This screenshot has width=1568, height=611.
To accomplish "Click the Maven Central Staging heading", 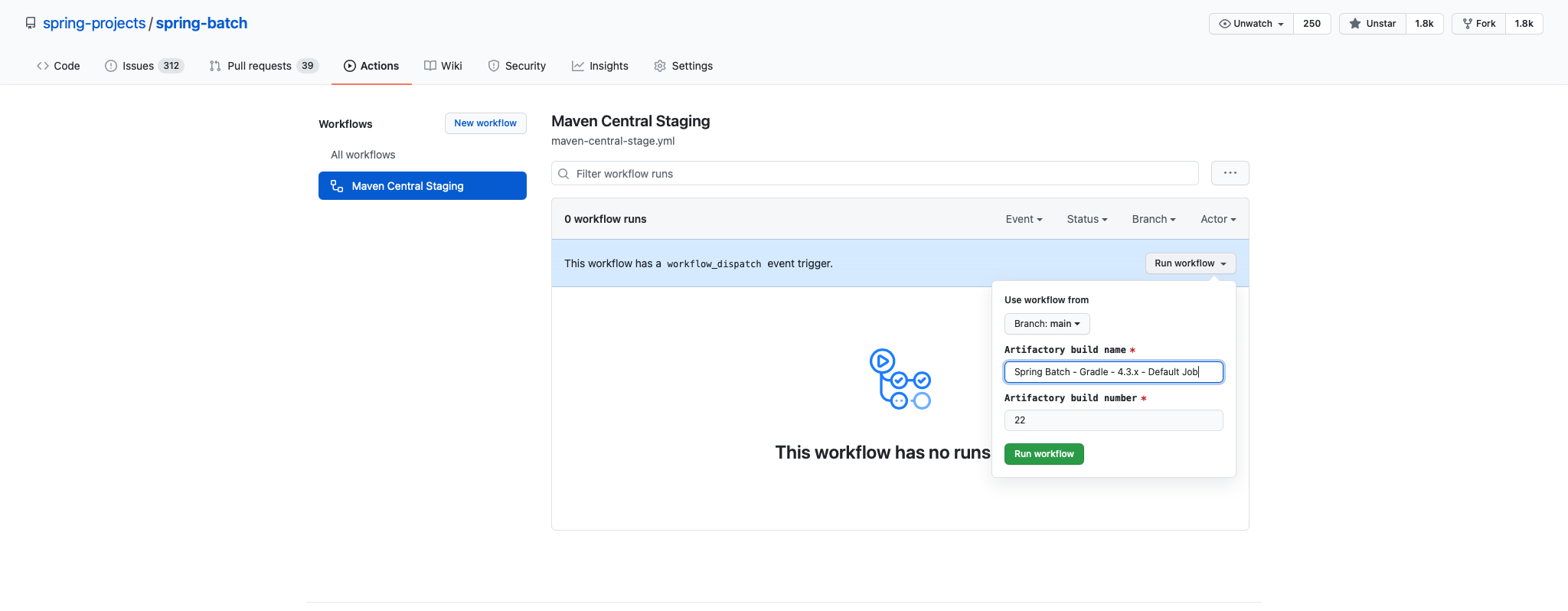I will 631,121.
